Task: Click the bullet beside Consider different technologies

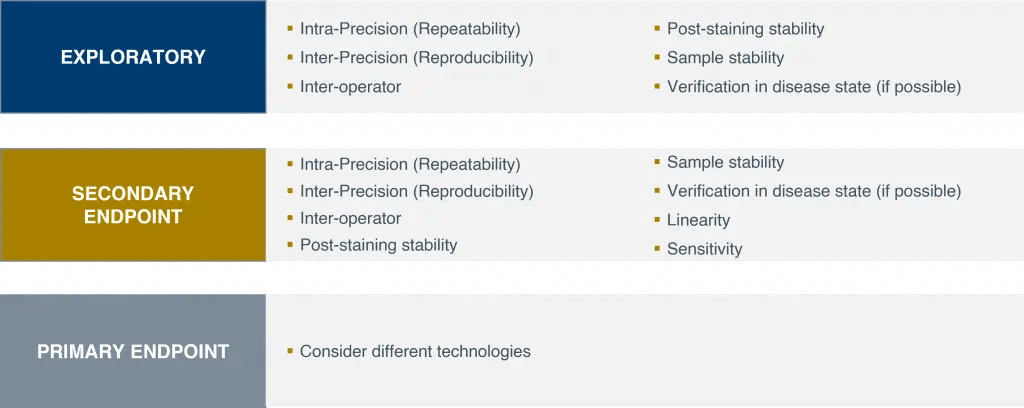Action: [290, 351]
